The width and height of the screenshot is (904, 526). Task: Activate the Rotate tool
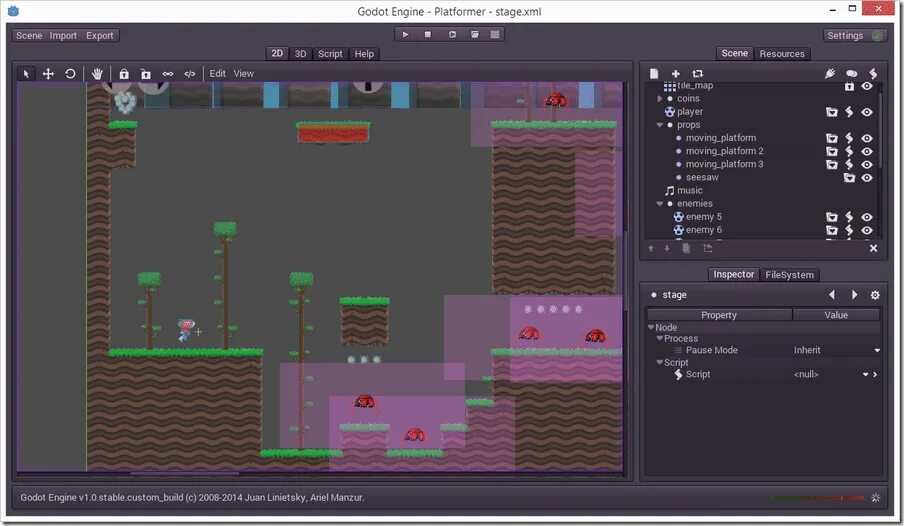click(x=70, y=74)
